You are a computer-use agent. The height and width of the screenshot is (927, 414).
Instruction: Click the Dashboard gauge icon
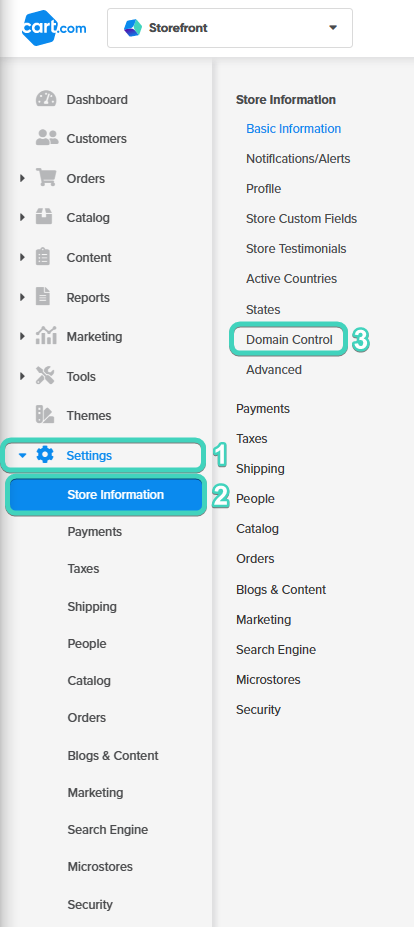[46, 99]
